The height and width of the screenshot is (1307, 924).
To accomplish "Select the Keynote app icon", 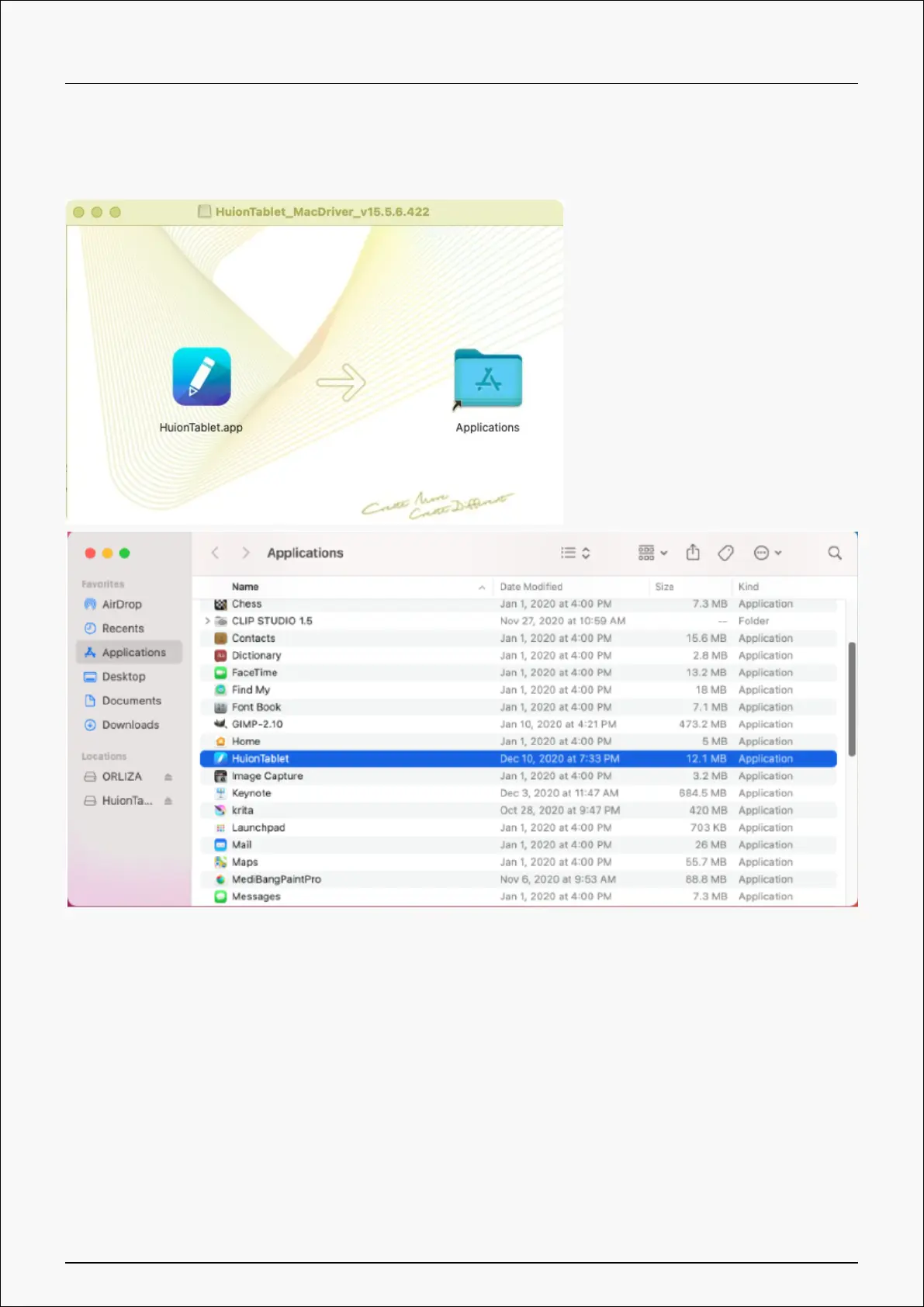I will tap(220, 793).
